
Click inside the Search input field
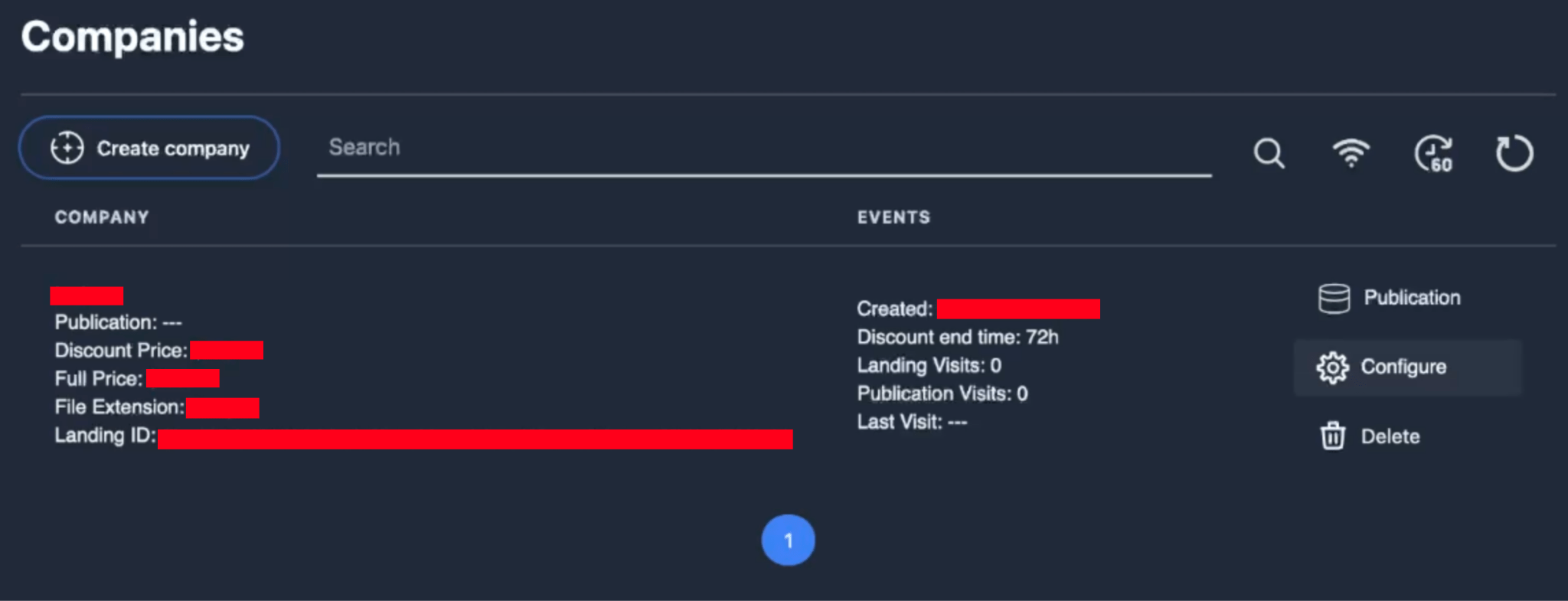click(x=689, y=149)
